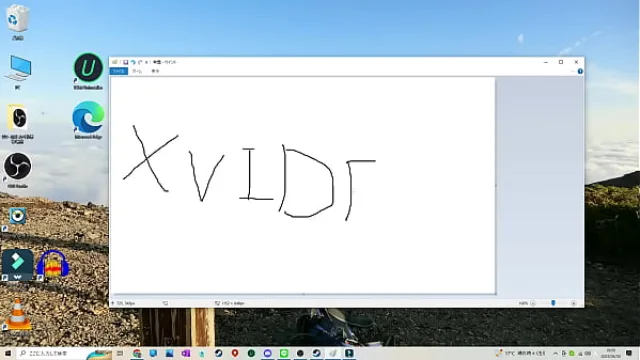The width and height of the screenshot is (640, 360).
Task: Click the Undo arrow in quick access toolbar
Action: pyautogui.click(x=133, y=62)
